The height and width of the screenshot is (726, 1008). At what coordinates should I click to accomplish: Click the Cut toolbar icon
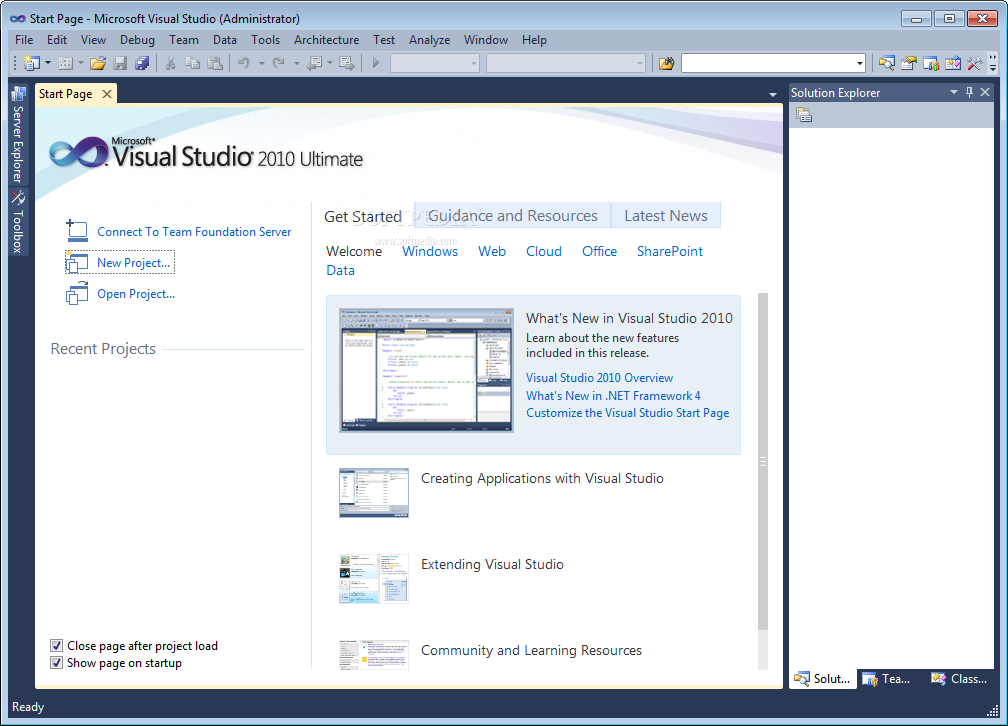(171, 63)
